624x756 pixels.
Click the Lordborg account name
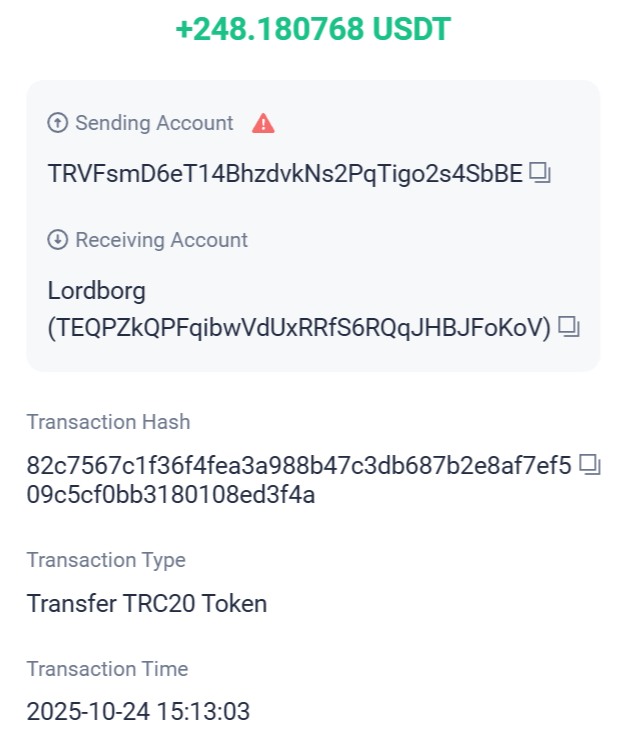tap(97, 291)
